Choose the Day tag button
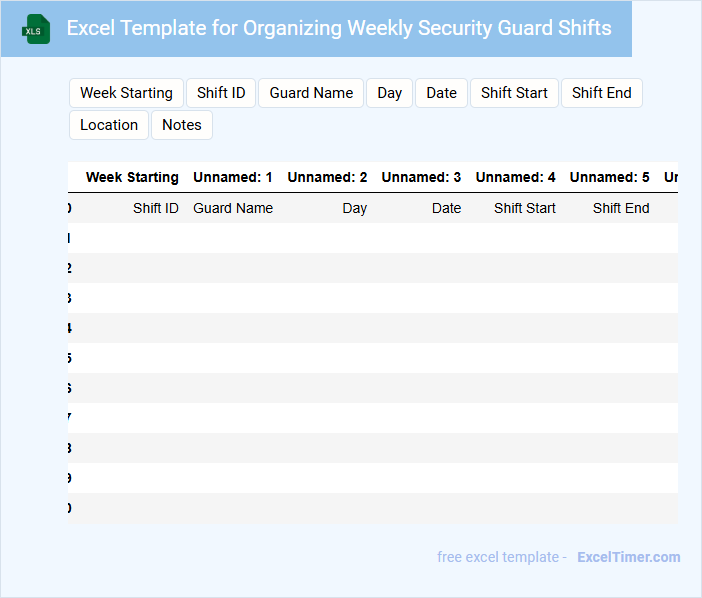The image size is (702, 598). point(390,93)
